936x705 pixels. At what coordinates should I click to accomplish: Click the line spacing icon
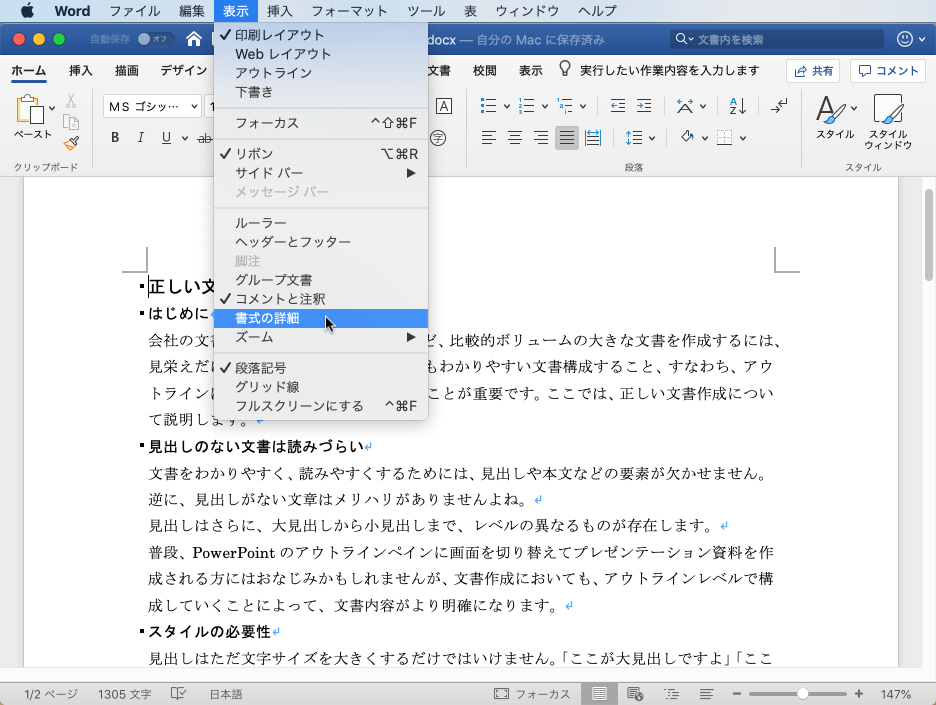pos(634,138)
